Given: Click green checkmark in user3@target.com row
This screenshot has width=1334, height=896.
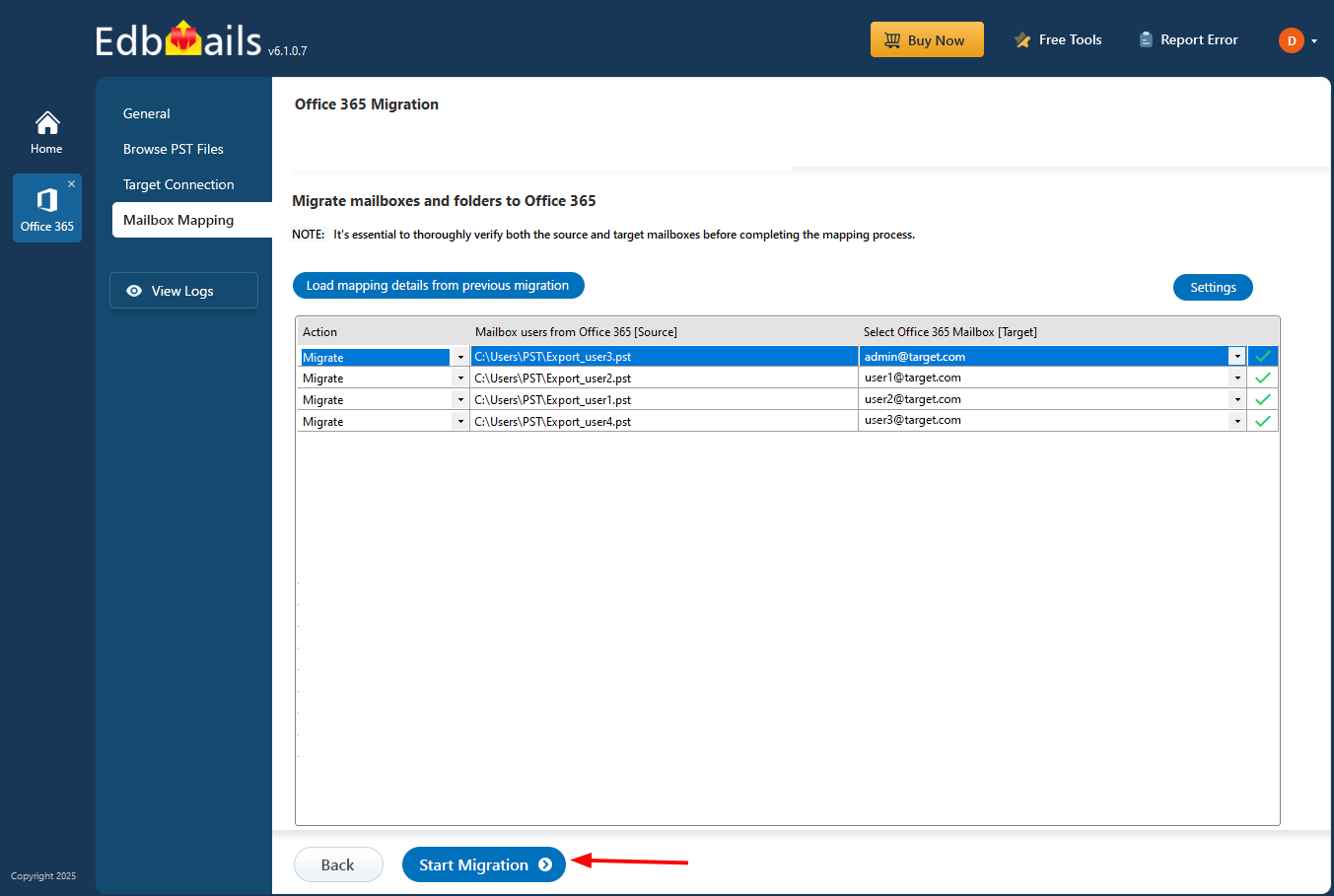Looking at the screenshot, I should [1263, 421].
